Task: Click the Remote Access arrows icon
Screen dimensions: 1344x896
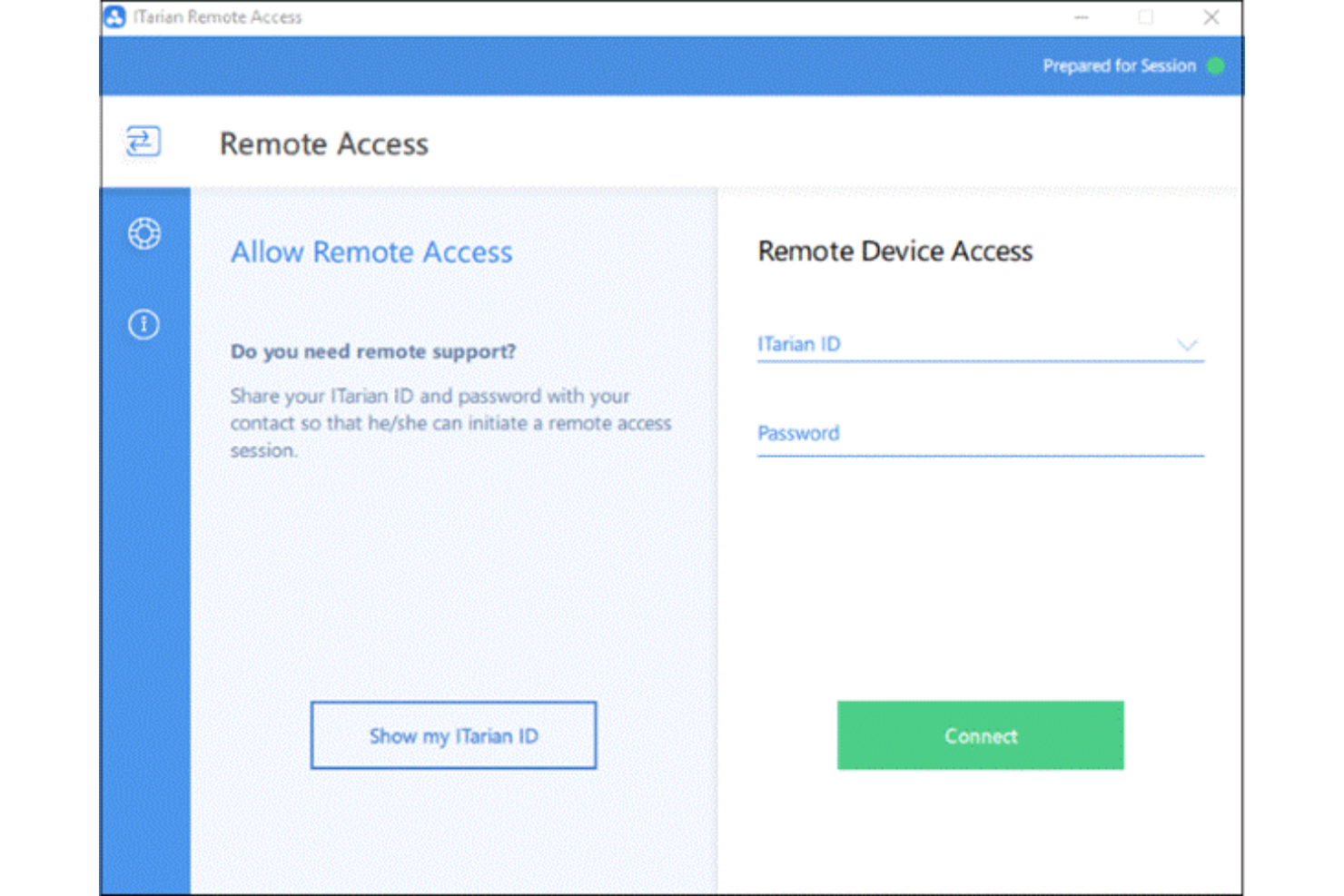Action: pyautogui.click(x=143, y=142)
